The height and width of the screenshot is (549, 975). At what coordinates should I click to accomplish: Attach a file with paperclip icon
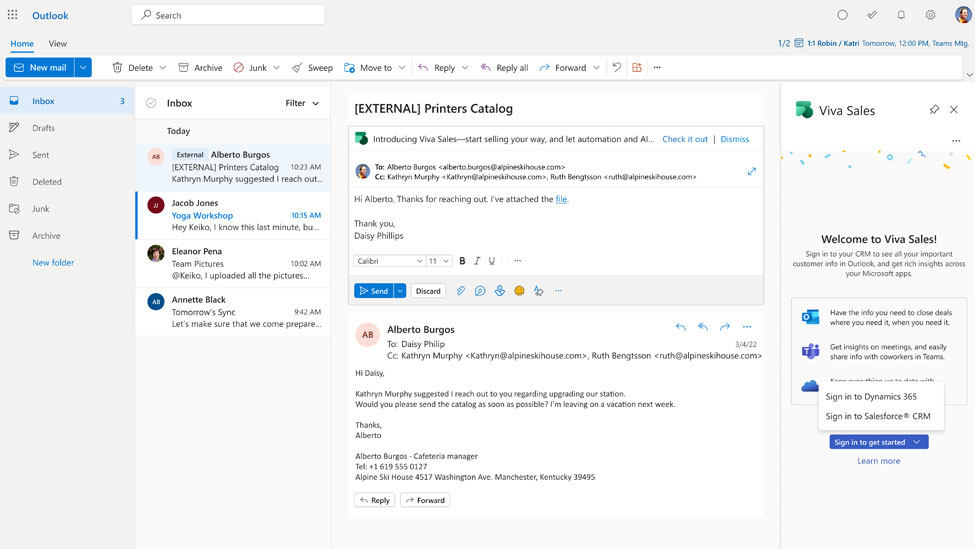point(460,291)
